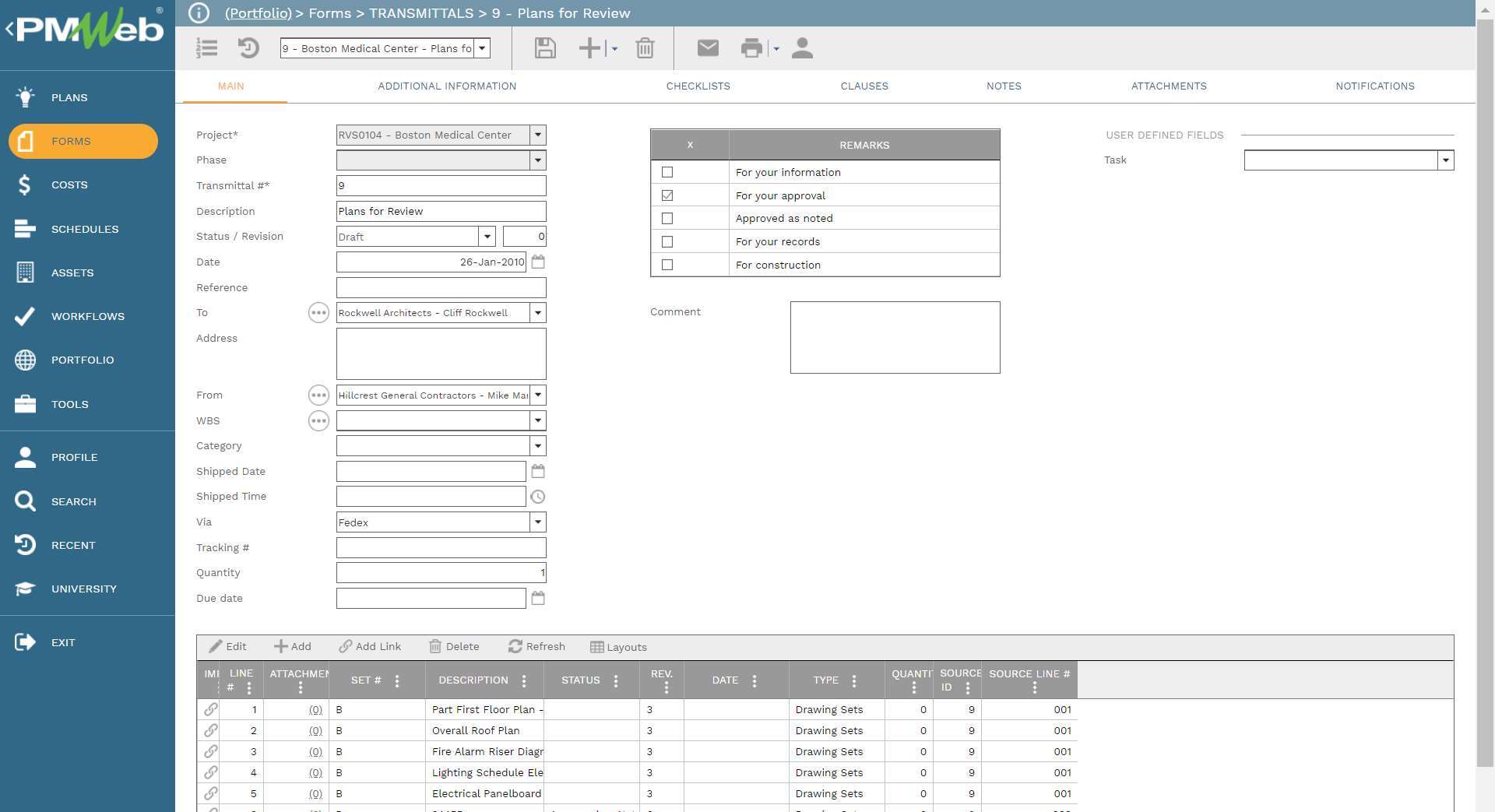Uncheck the For your approval box
This screenshot has height=812, width=1495.
pos(667,195)
